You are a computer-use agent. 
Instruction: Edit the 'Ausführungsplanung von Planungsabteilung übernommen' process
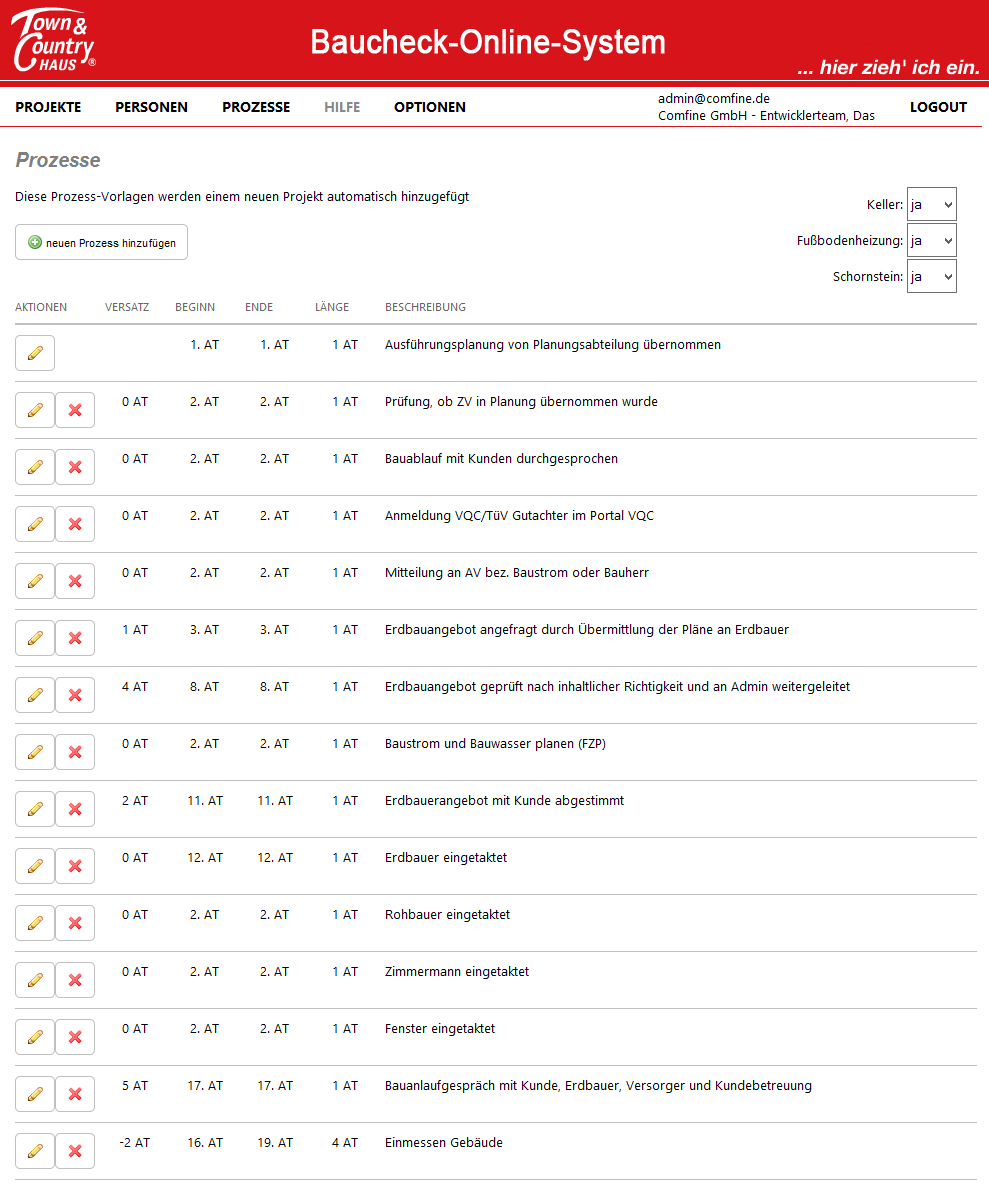pyautogui.click(x=35, y=353)
